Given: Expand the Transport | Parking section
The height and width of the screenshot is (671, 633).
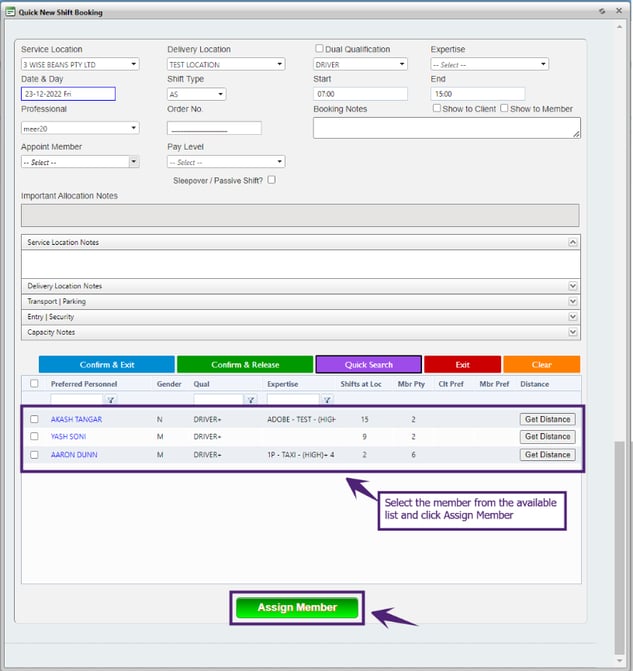Looking at the screenshot, I should click(x=573, y=301).
